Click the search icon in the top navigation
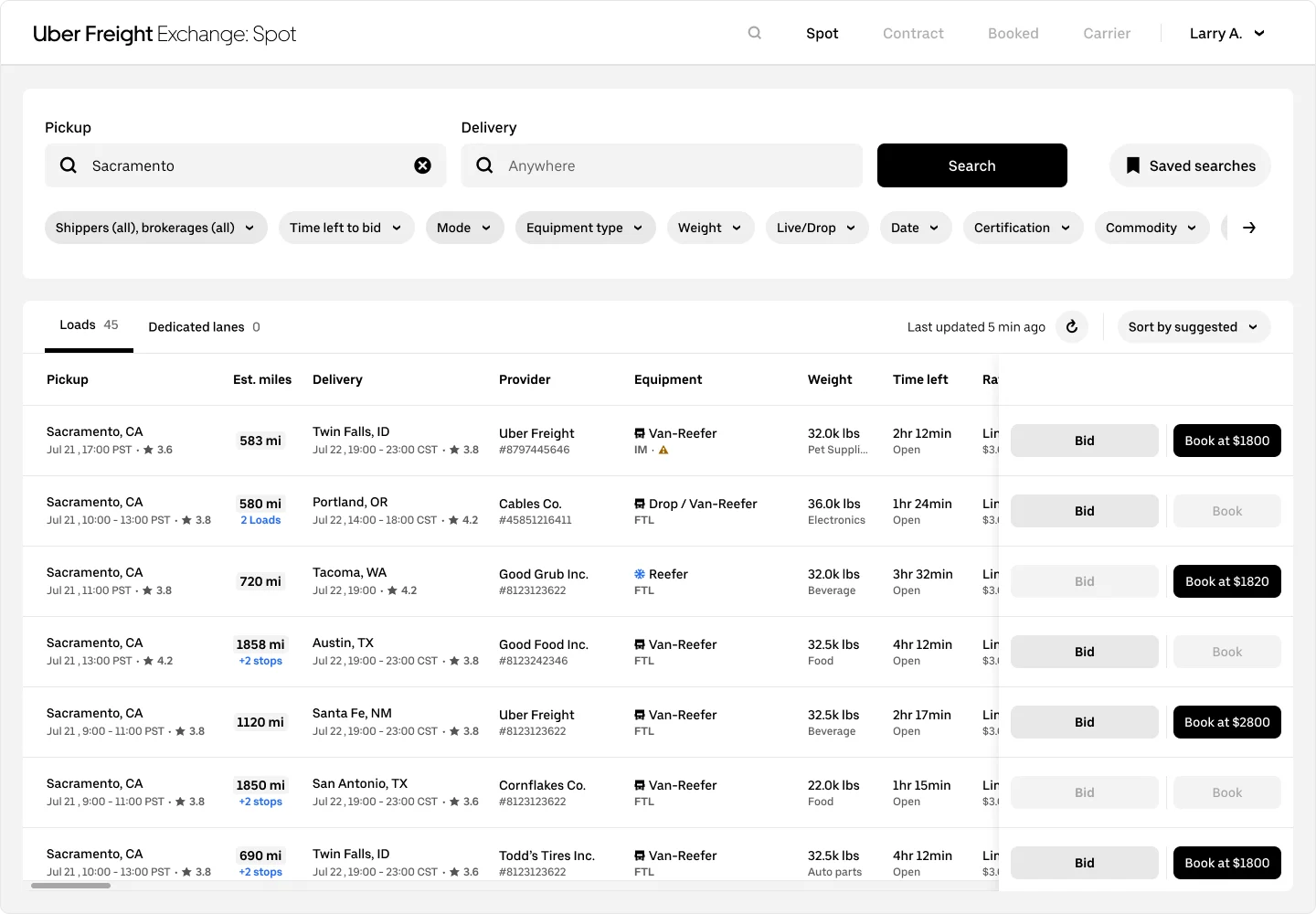Viewport: 1316px width, 914px height. pyautogui.click(x=754, y=33)
